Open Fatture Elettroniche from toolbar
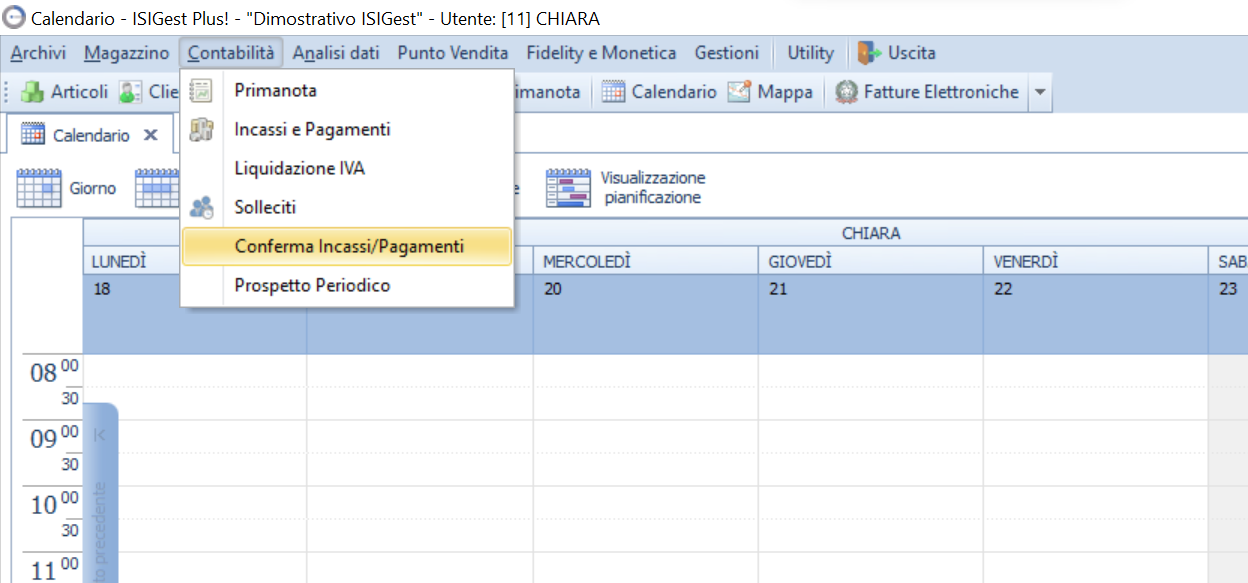 (847, 92)
